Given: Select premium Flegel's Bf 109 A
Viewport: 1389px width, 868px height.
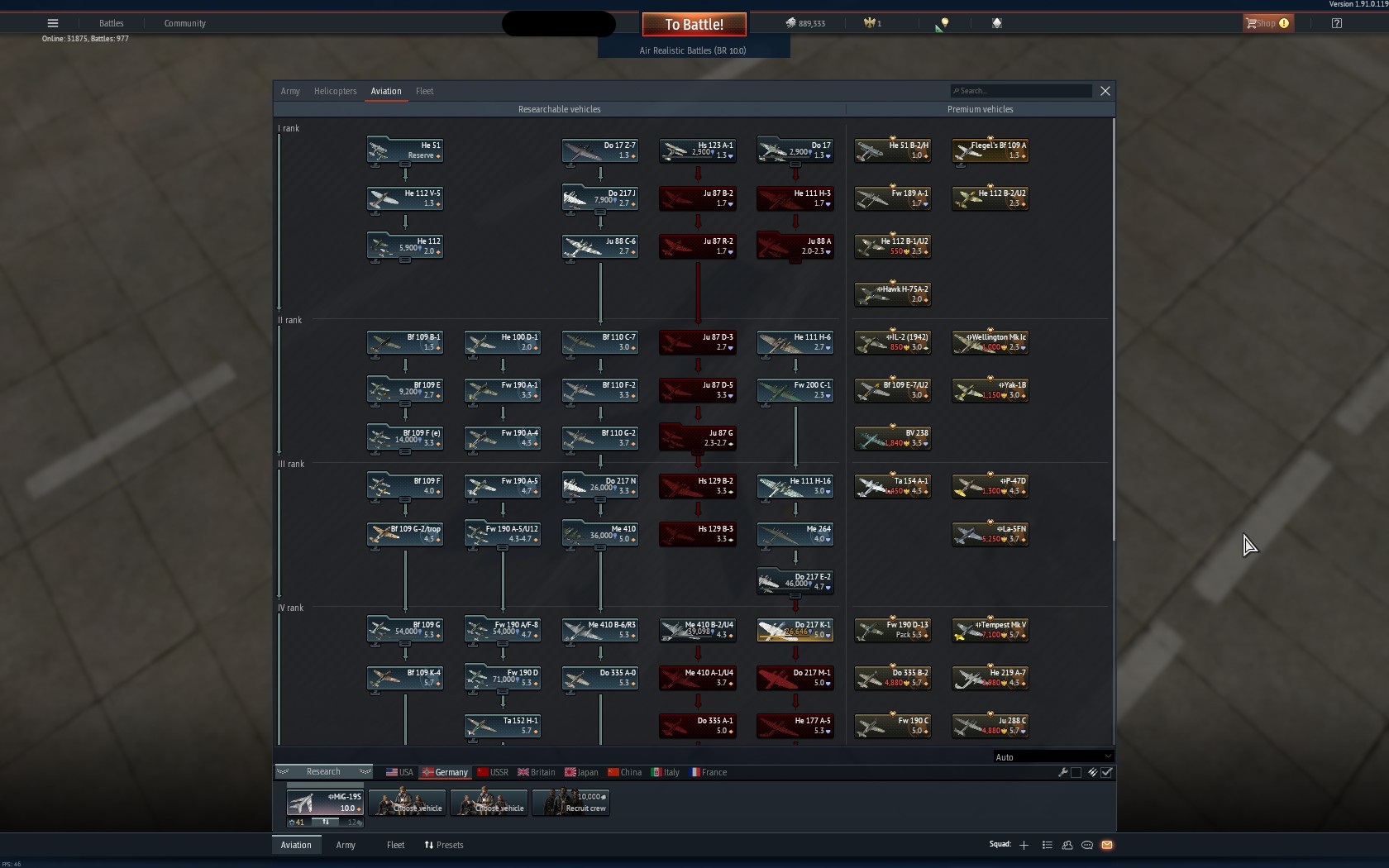Looking at the screenshot, I should click(x=990, y=150).
